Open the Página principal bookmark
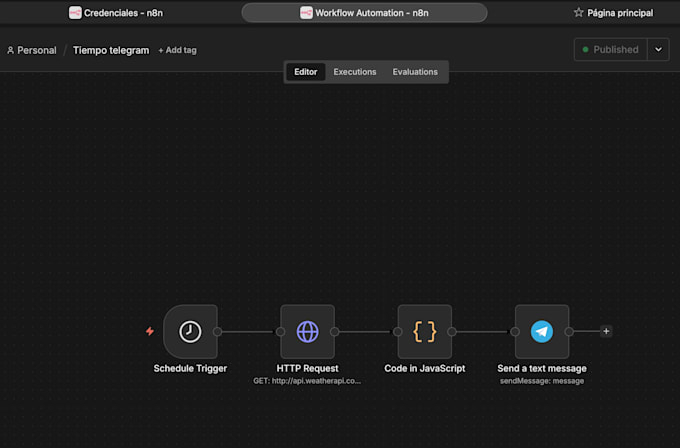 (x=613, y=13)
